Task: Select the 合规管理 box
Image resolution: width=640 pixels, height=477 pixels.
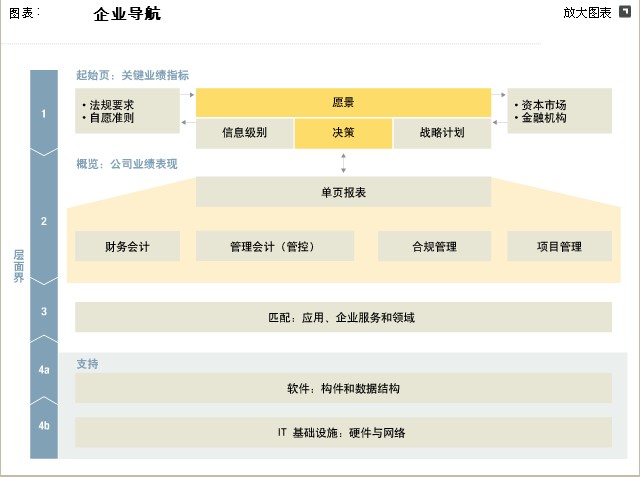Action: tap(433, 246)
